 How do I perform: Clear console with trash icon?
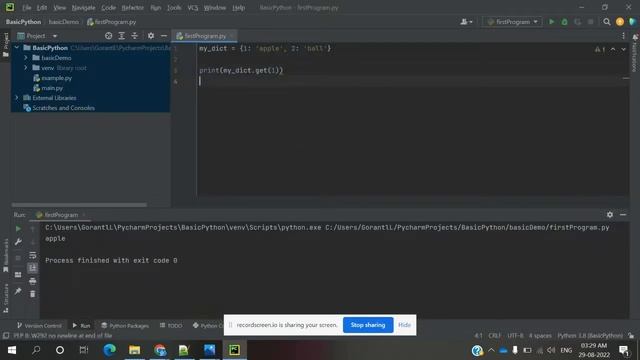click(33, 294)
